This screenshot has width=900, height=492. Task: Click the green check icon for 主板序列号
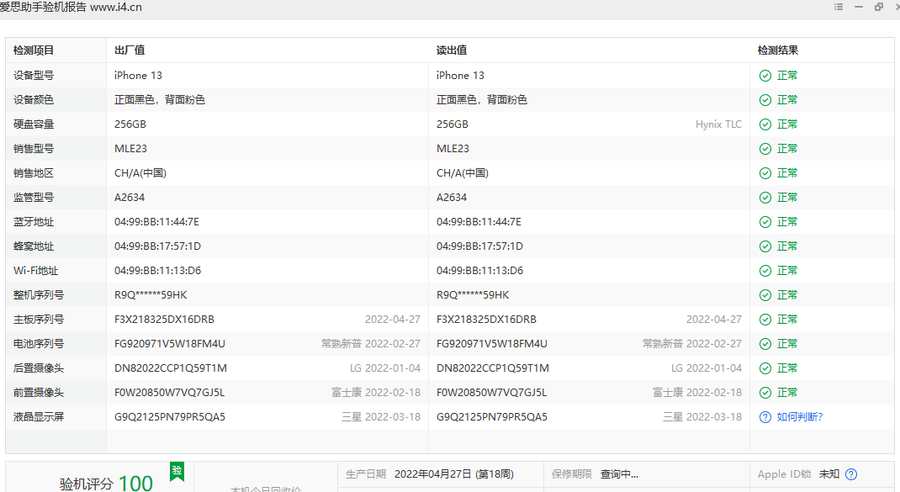pos(765,320)
